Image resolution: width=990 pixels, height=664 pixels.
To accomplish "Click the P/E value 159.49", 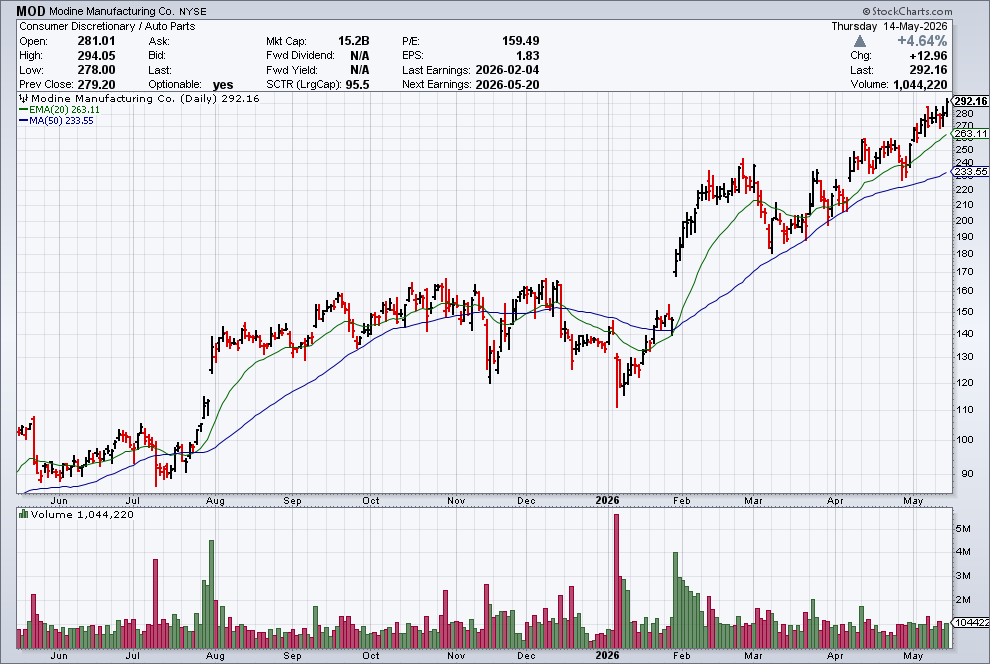I will pyautogui.click(x=521, y=41).
